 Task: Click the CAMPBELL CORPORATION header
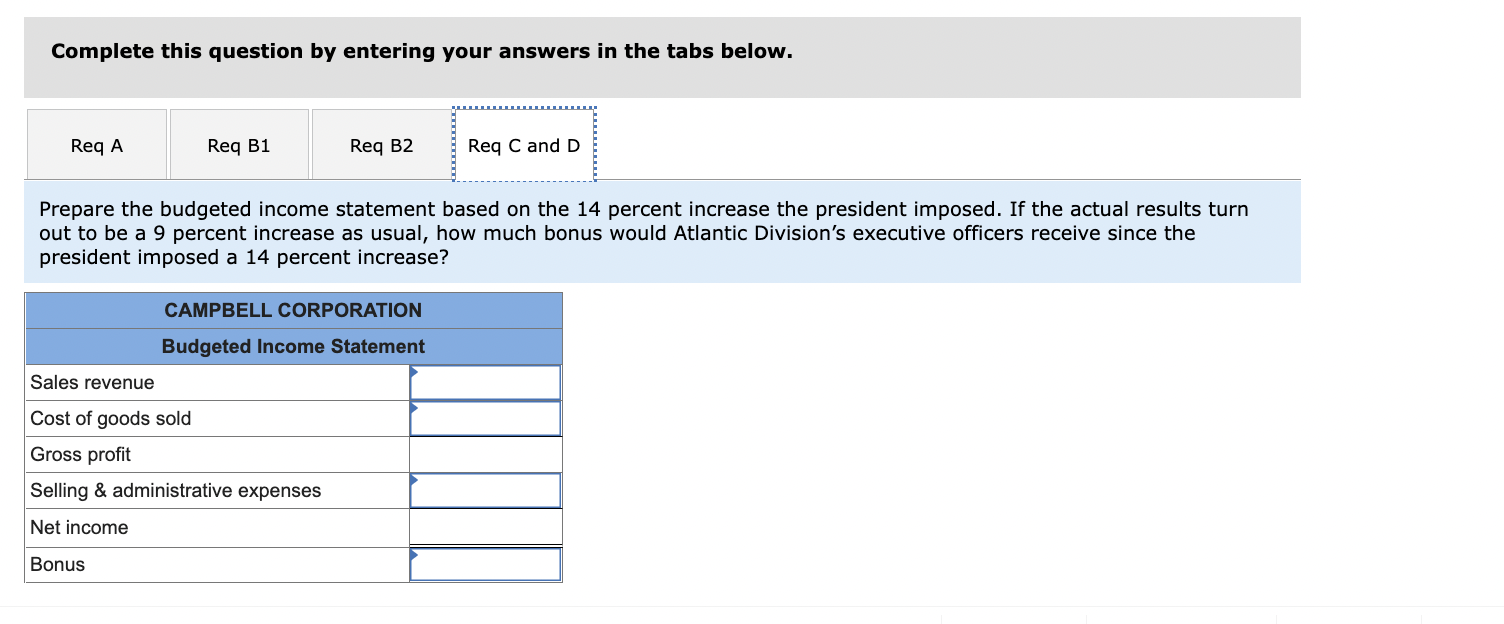(x=294, y=310)
